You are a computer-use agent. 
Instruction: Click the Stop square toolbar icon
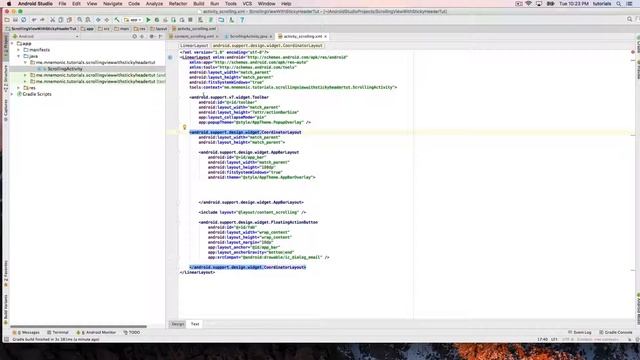(x=190, y=20)
